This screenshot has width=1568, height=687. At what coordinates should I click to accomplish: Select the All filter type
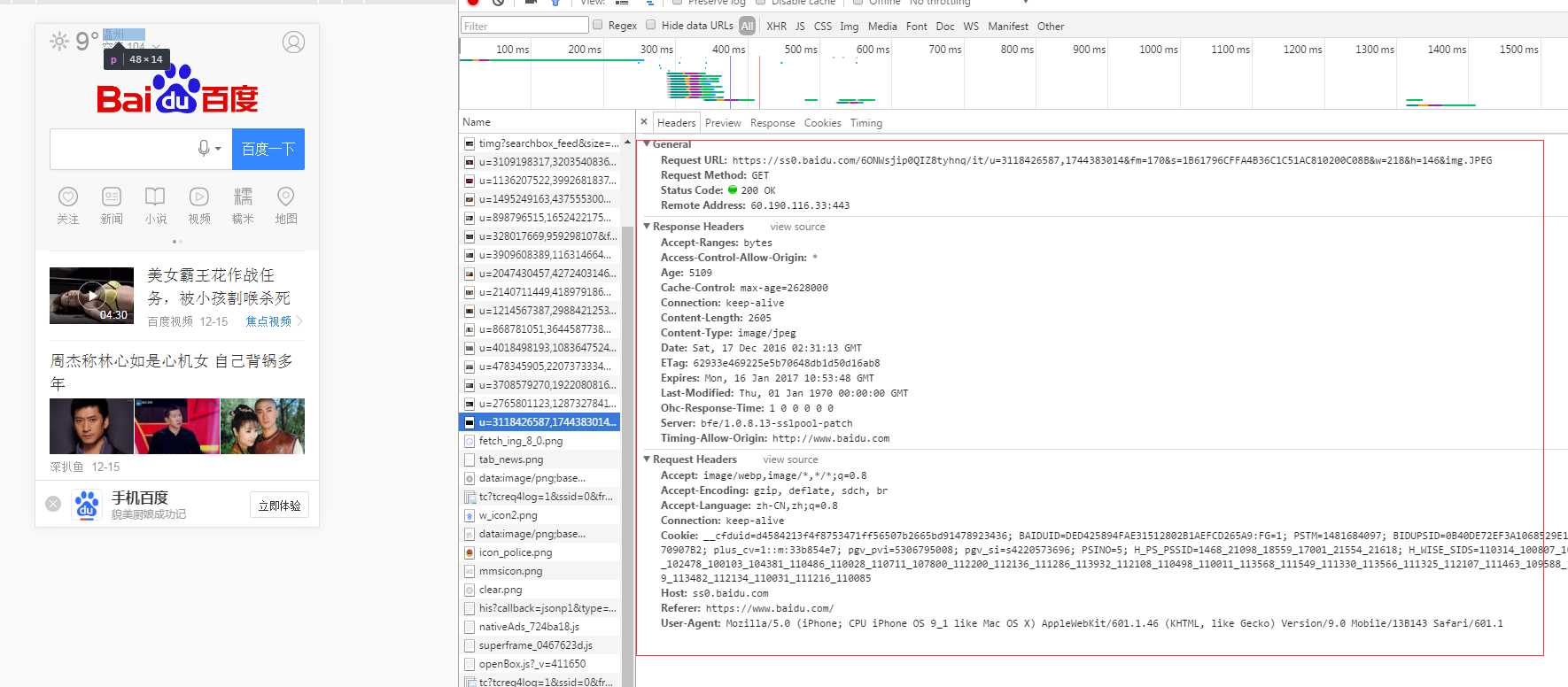pos(748,26)
